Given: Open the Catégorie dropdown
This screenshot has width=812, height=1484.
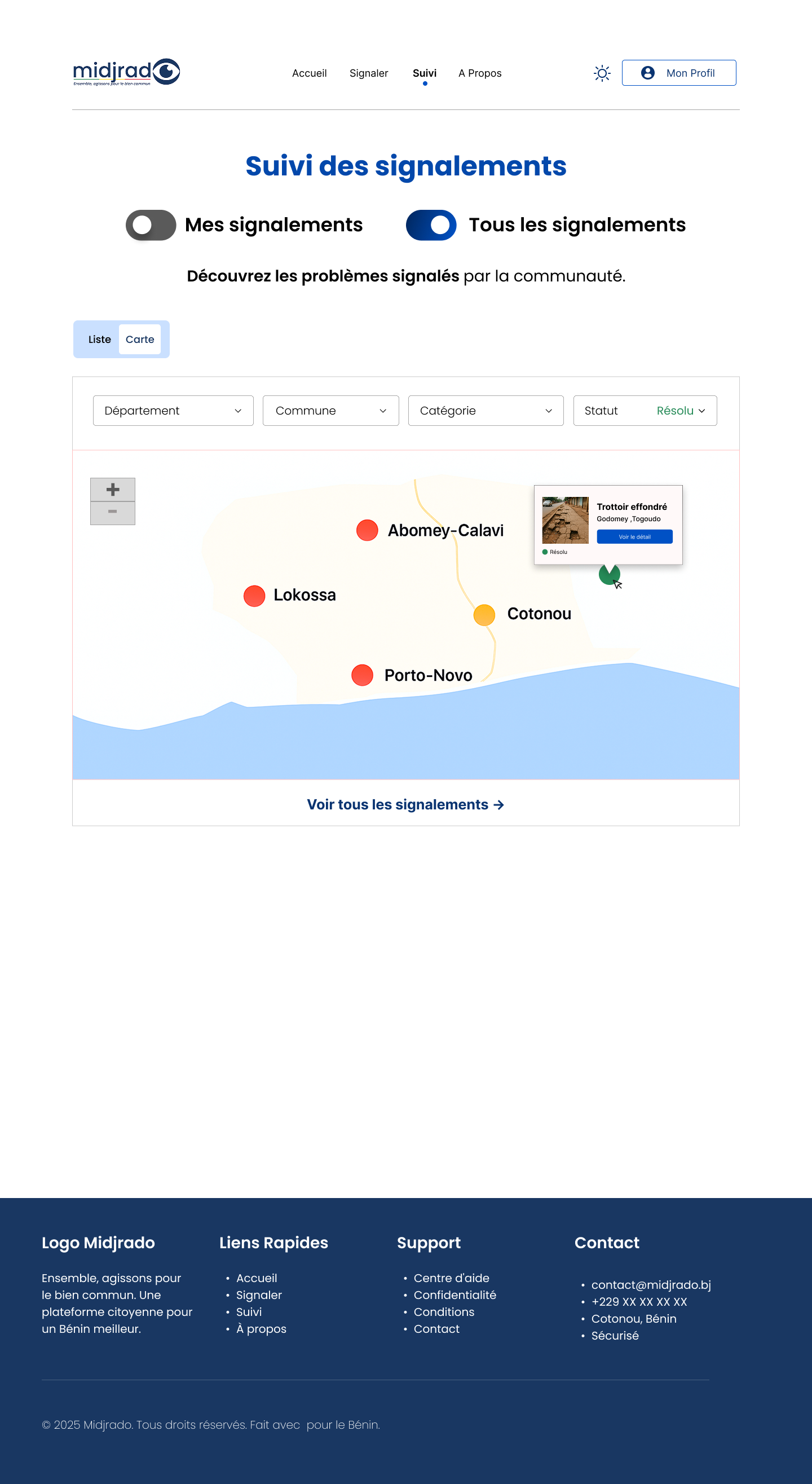Looking at the screenshot, I should point(486,410).
